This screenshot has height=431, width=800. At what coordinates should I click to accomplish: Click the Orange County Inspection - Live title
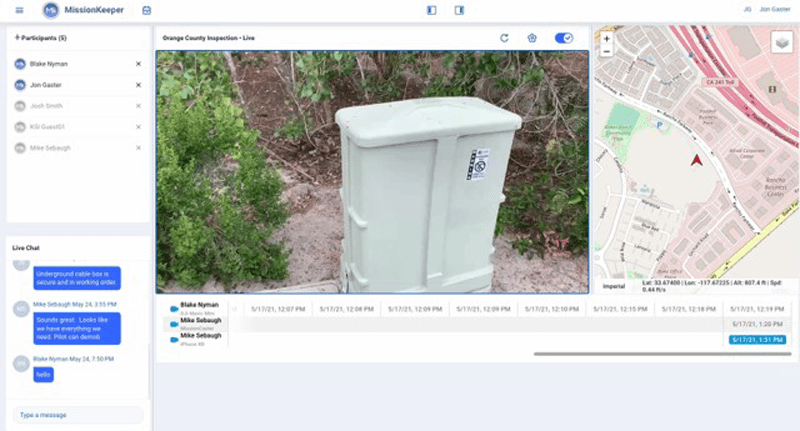[x=208, y=38]
